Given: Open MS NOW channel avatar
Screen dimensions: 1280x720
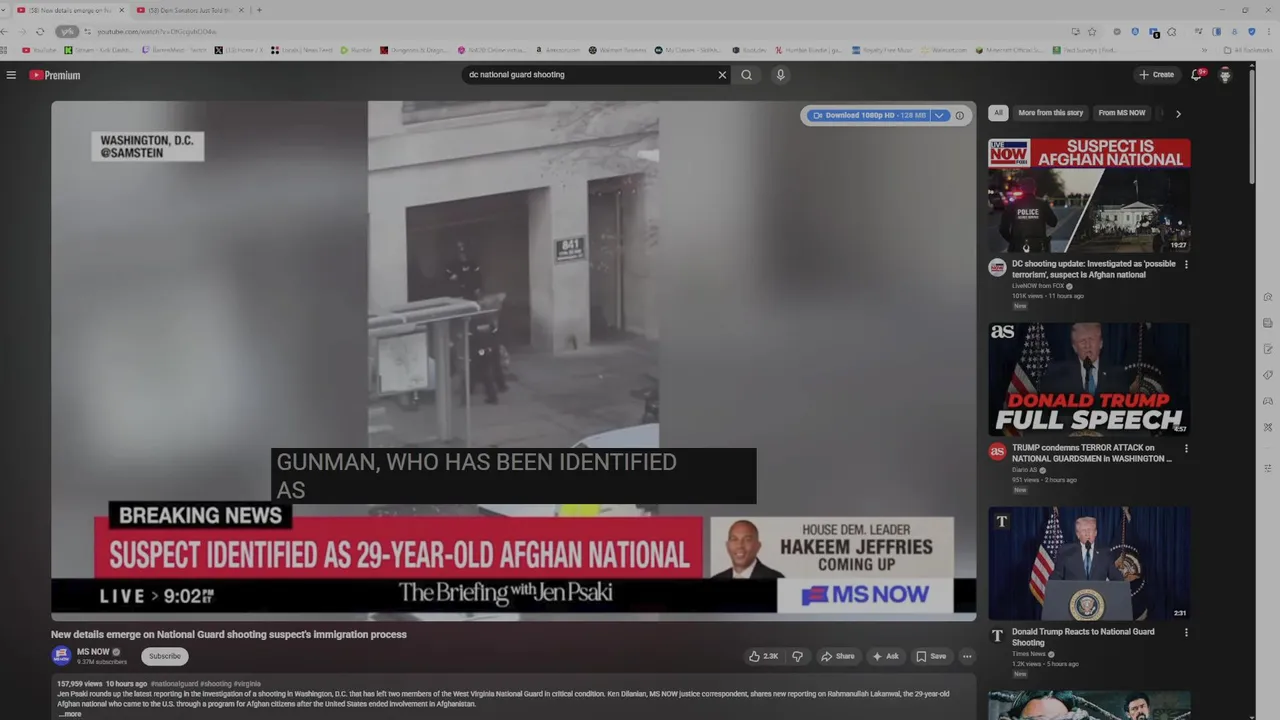Looking at the screenshot, I should tap(62, 656).
